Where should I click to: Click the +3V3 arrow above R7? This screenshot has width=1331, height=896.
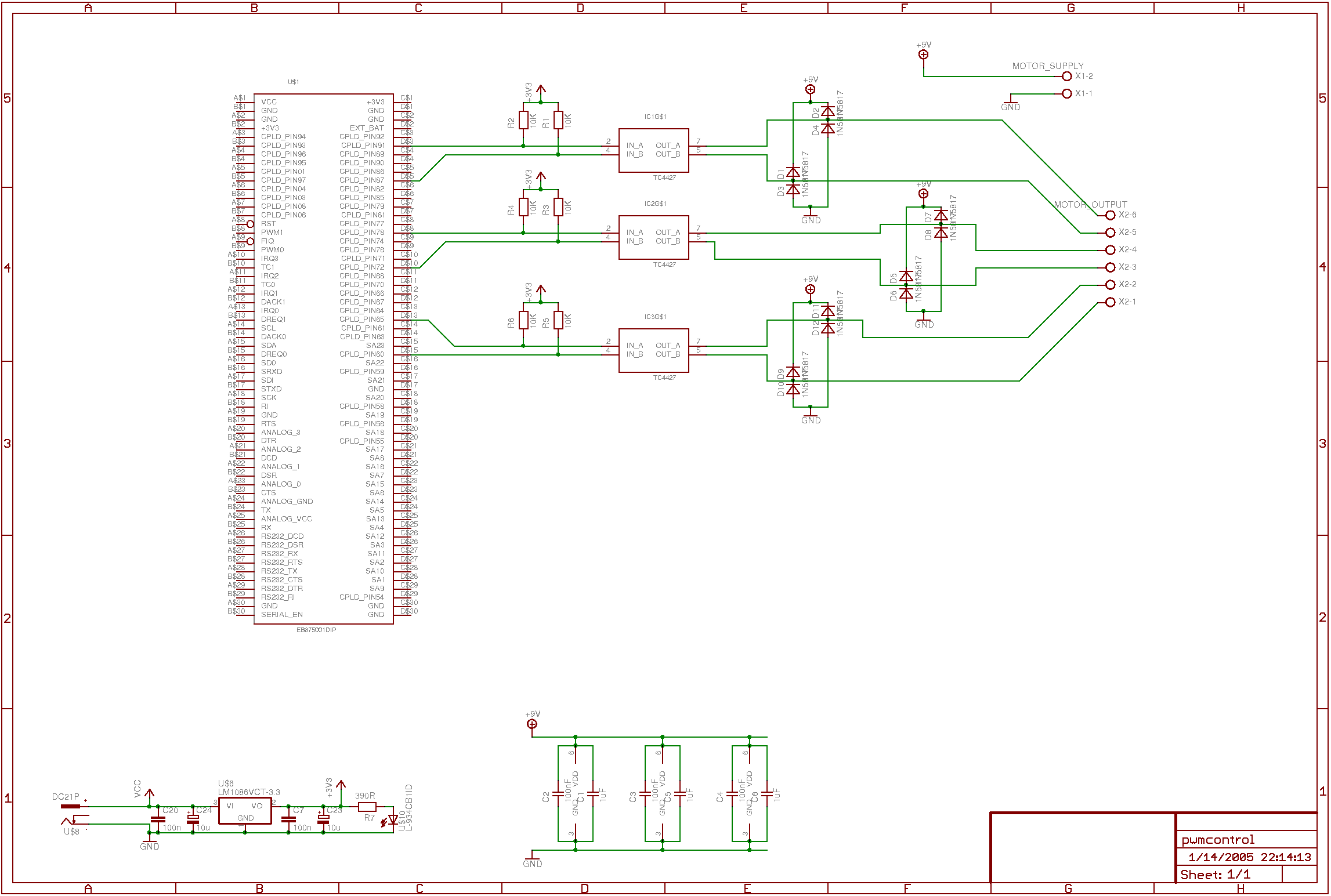(341, 786)
